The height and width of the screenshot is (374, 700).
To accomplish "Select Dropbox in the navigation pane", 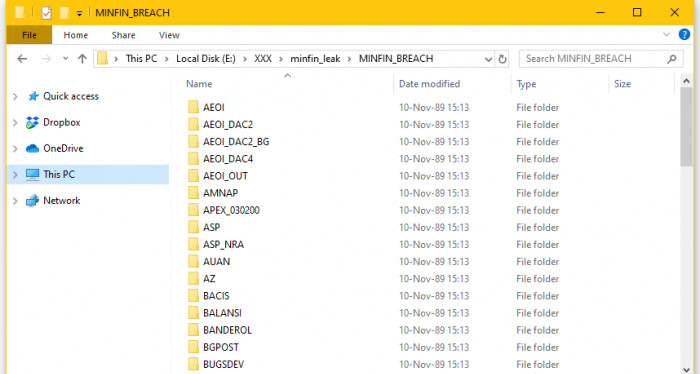I will (x=62, y=122).
